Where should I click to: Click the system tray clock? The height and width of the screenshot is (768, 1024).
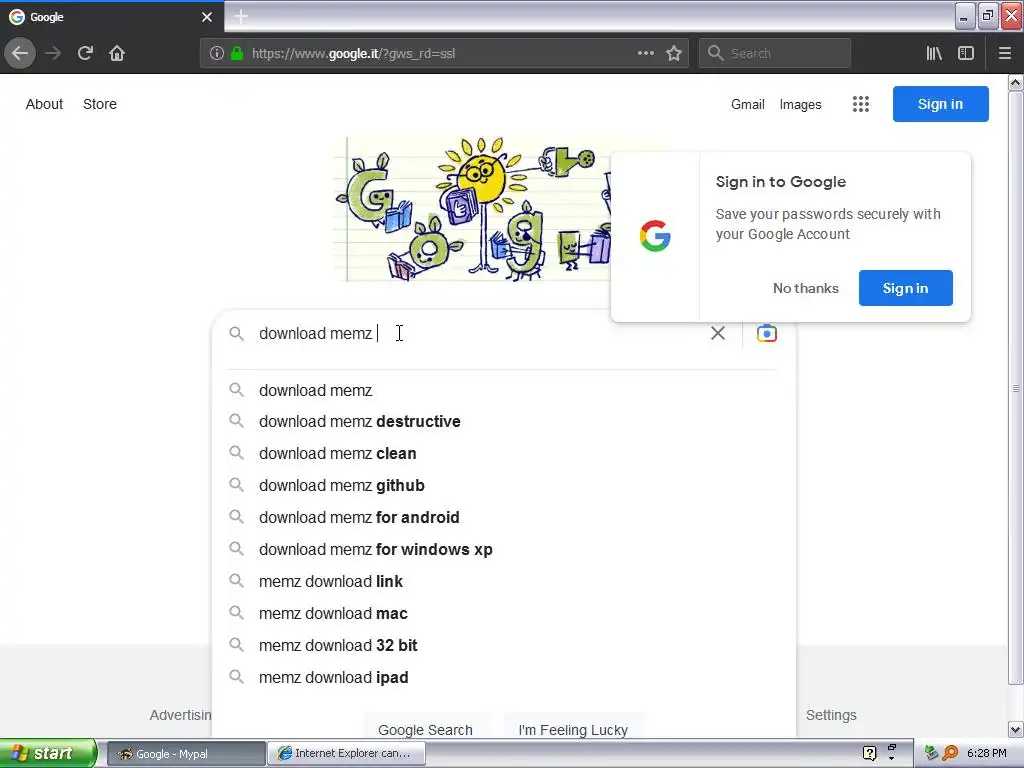(x=987, y=753)
